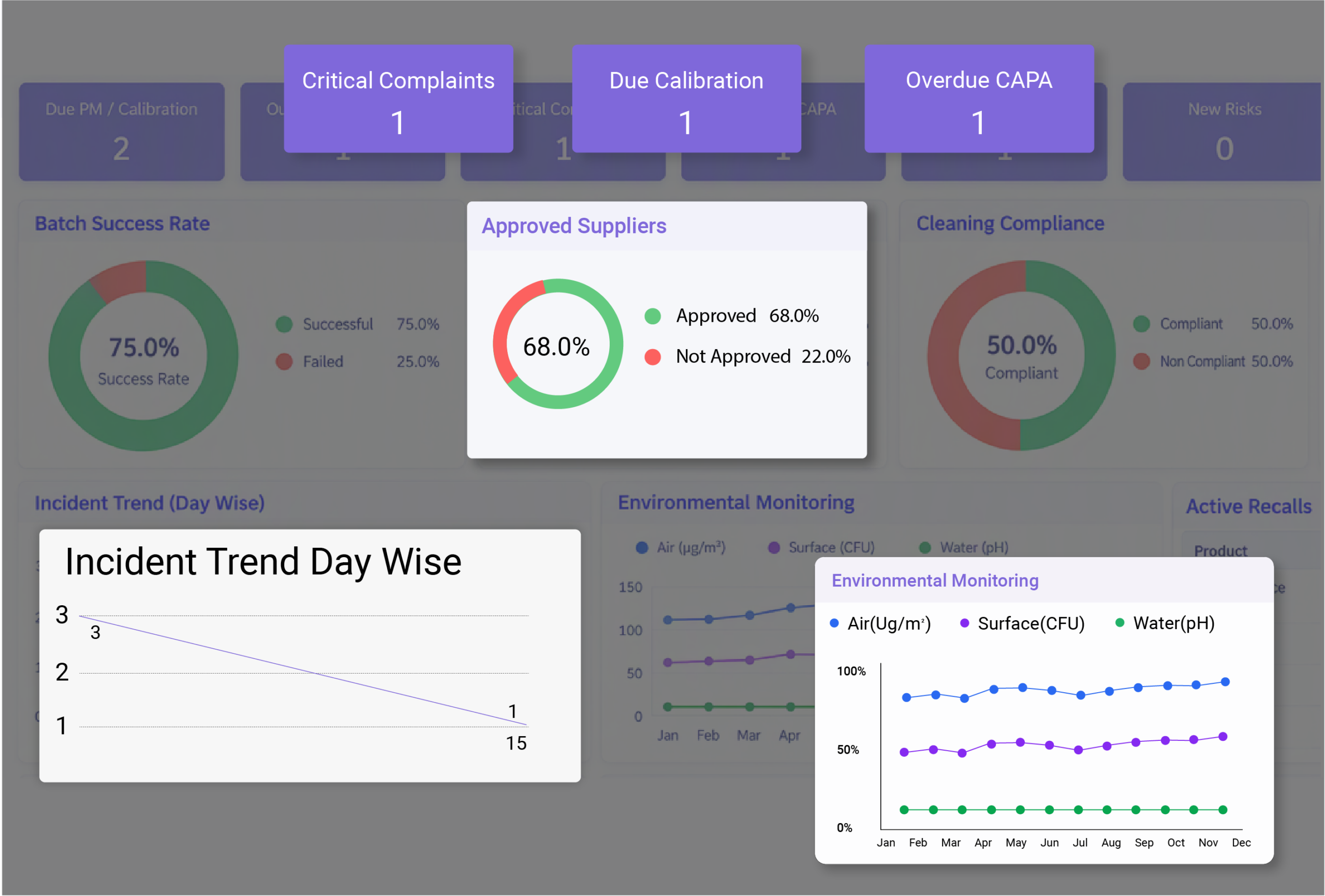
Task: Toggle Surface(CFU) series in popup legend
Action: pos(1022,623)
